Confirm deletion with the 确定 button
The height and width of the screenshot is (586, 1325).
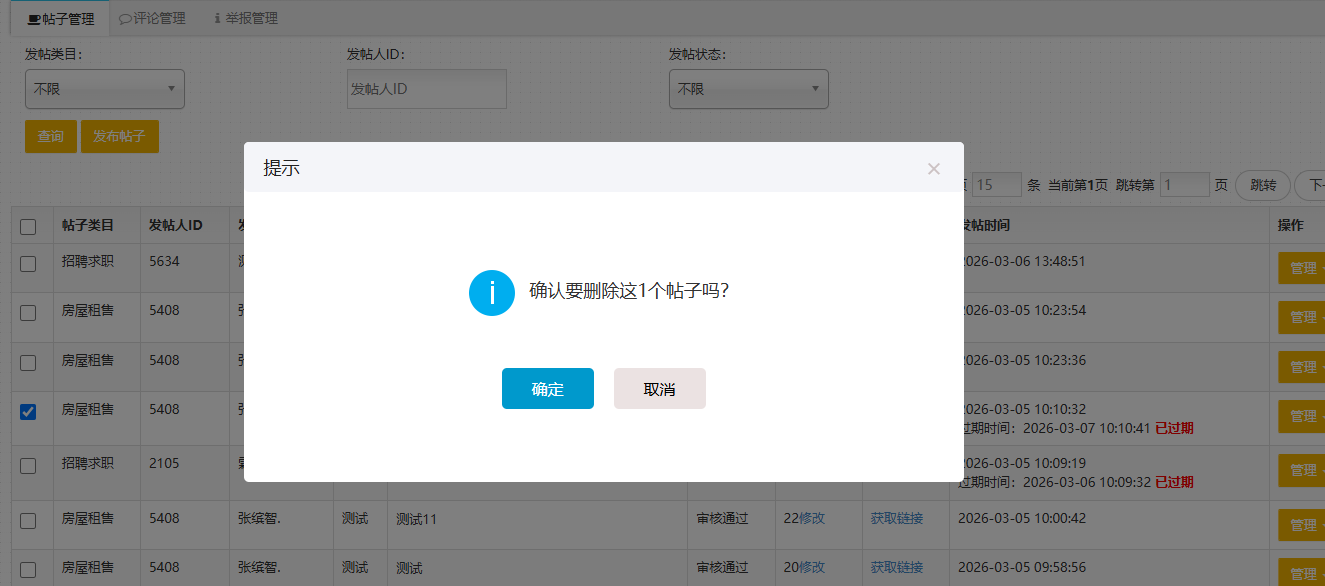[x=547, y=389]
